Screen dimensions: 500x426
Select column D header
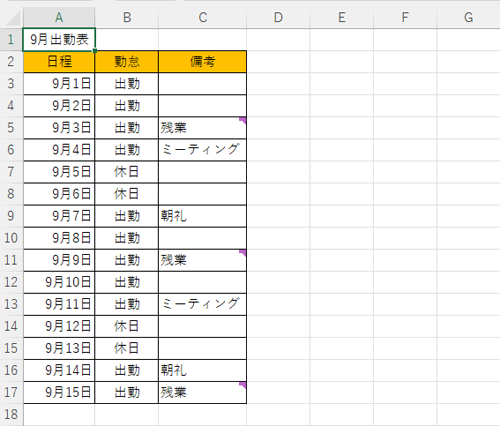278,17
